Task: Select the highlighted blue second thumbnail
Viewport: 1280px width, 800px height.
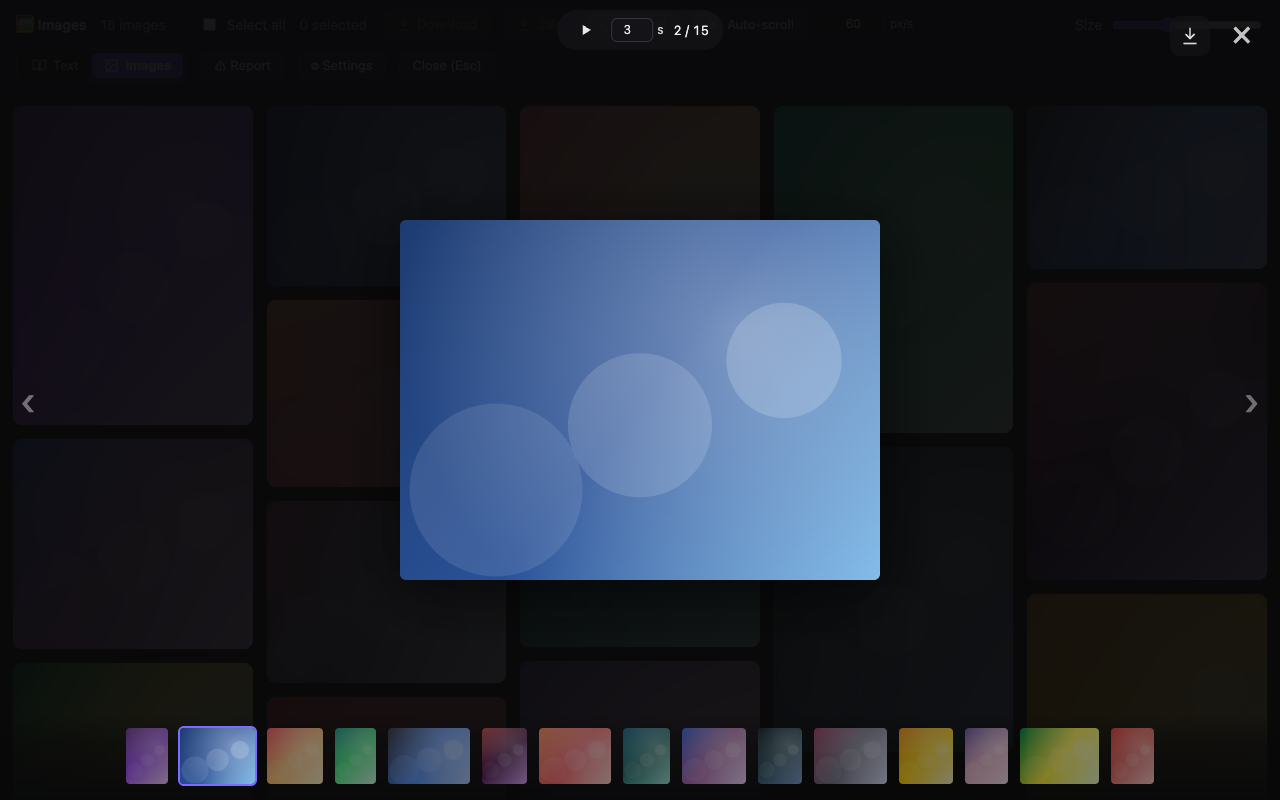Action: click(x=218, y=756)
